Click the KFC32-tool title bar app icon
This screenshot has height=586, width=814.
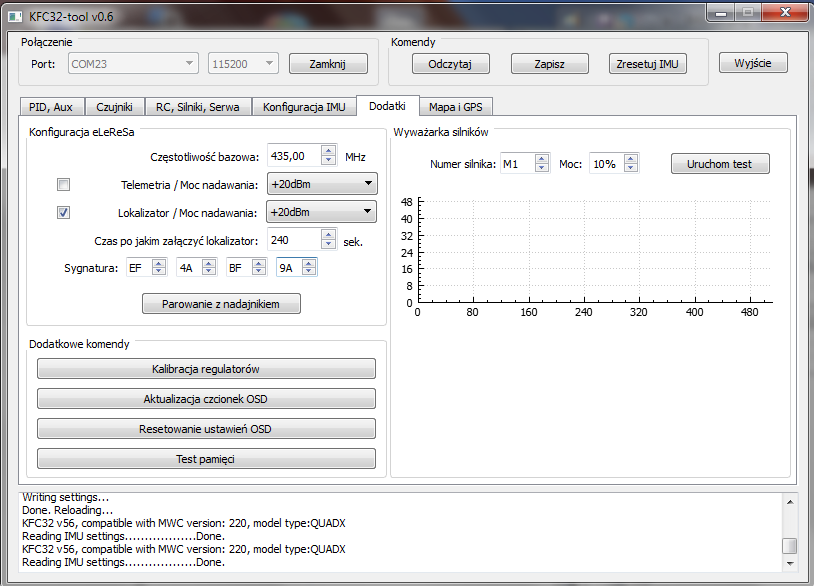15,15
